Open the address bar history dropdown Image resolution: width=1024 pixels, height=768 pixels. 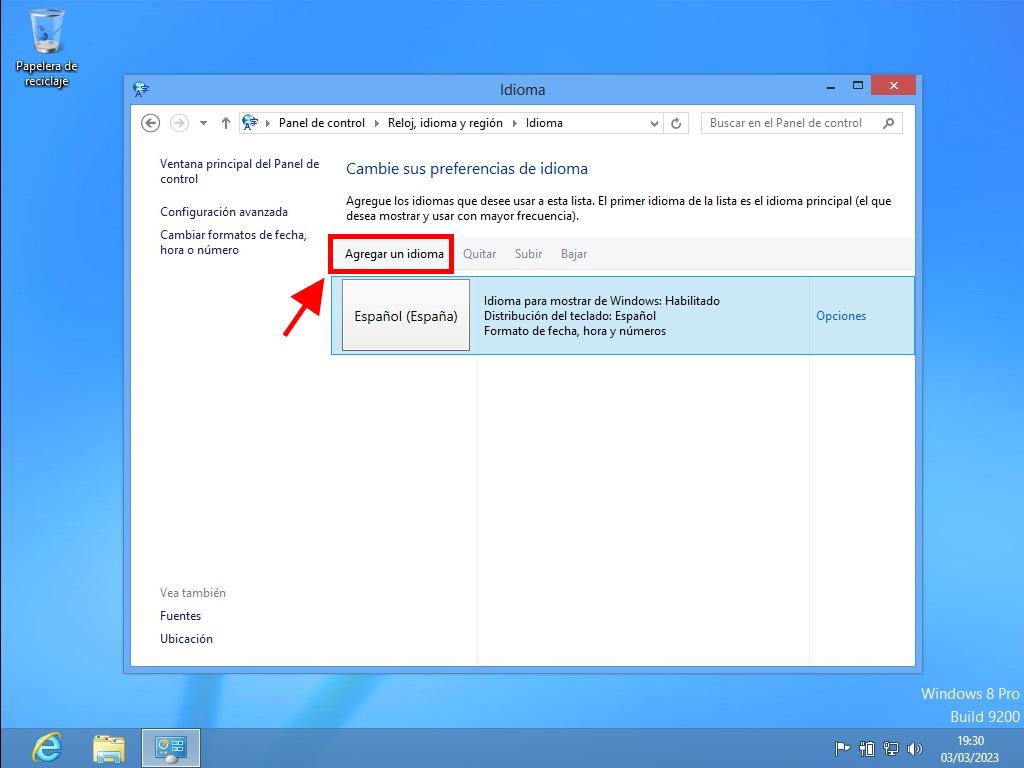click(x=654, y=123)
